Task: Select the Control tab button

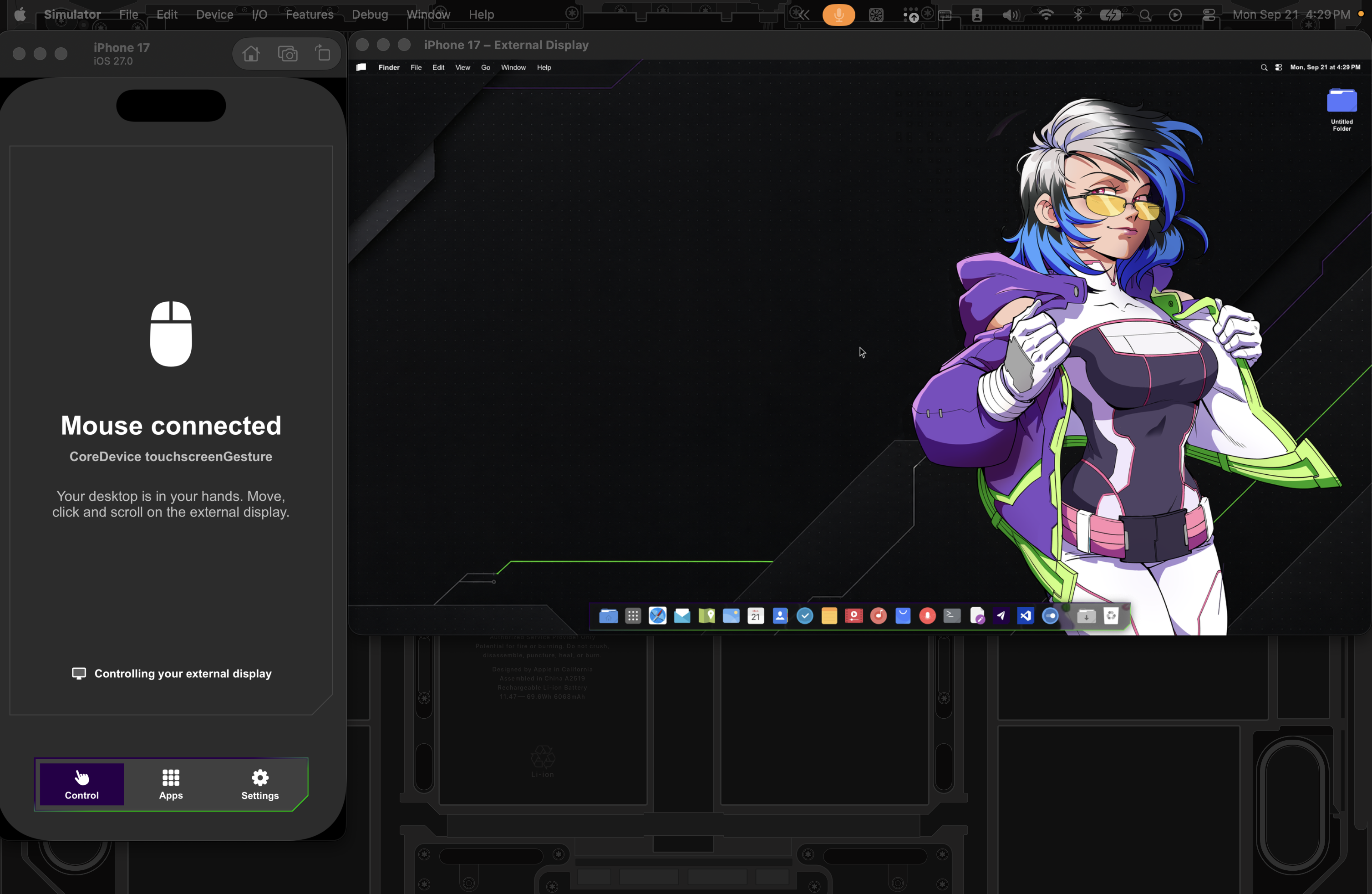Action: tap(82, 784)
